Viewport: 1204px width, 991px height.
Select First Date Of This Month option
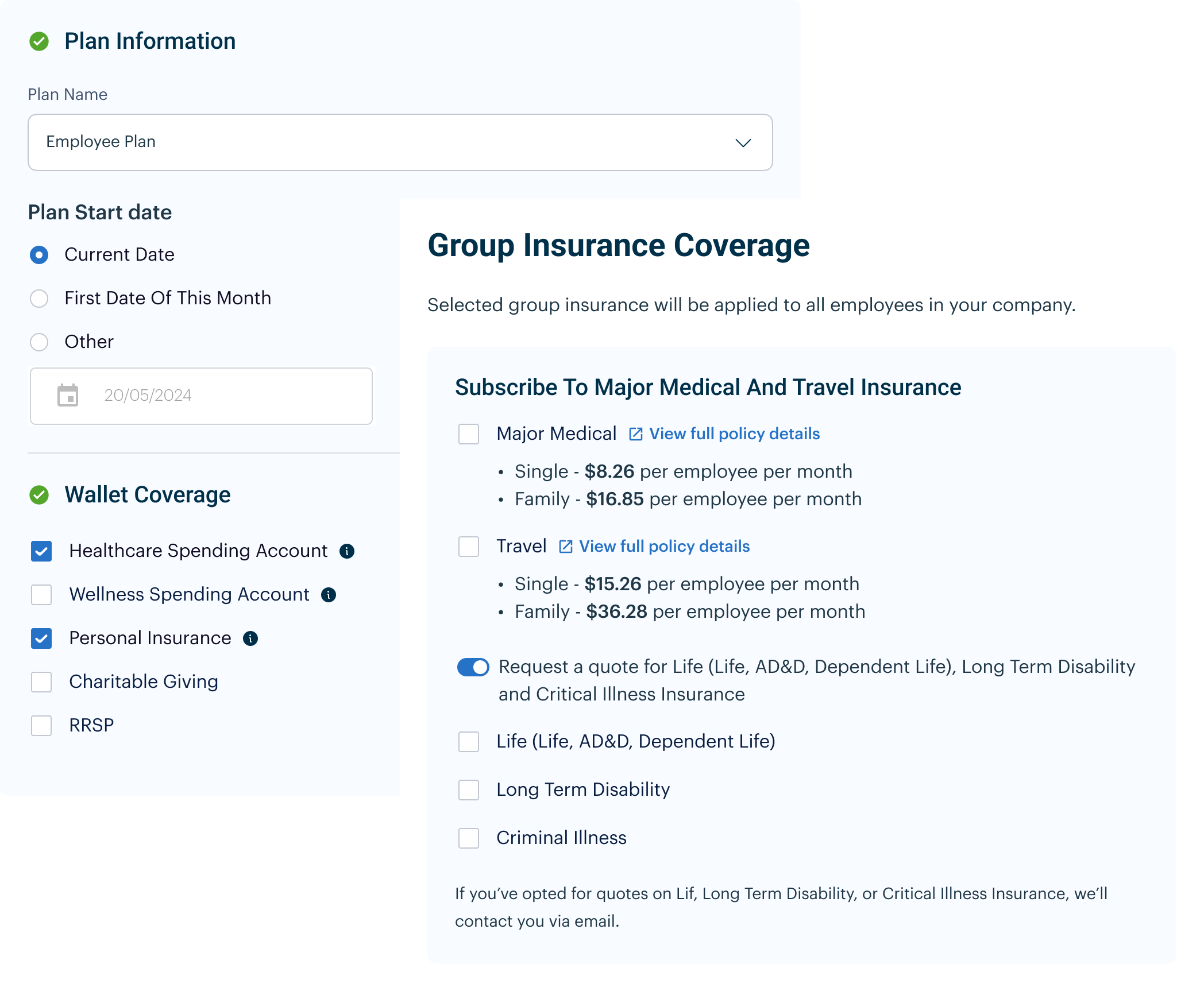(x=39, y=299)
